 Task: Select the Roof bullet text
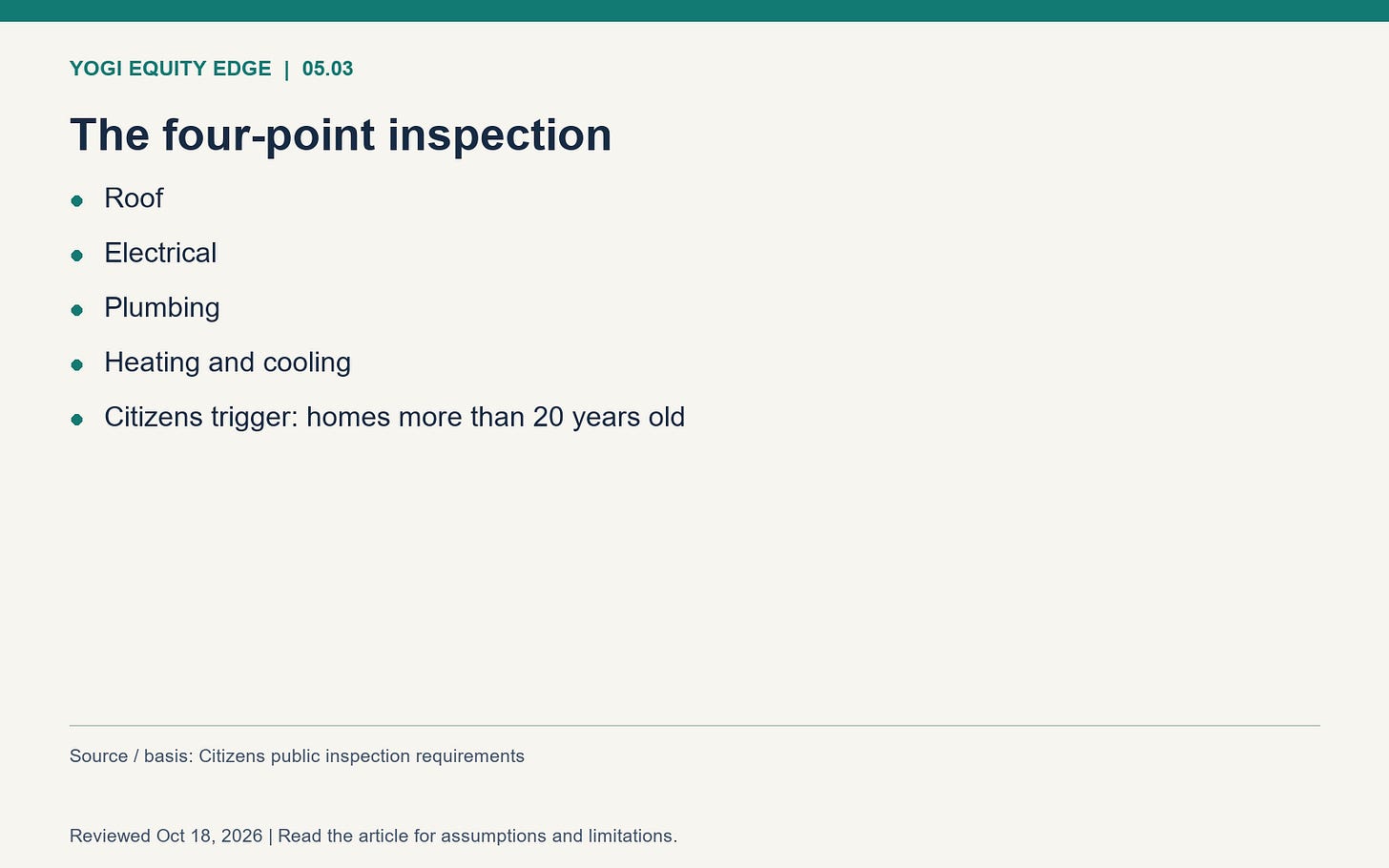click(x=134, y=198)
